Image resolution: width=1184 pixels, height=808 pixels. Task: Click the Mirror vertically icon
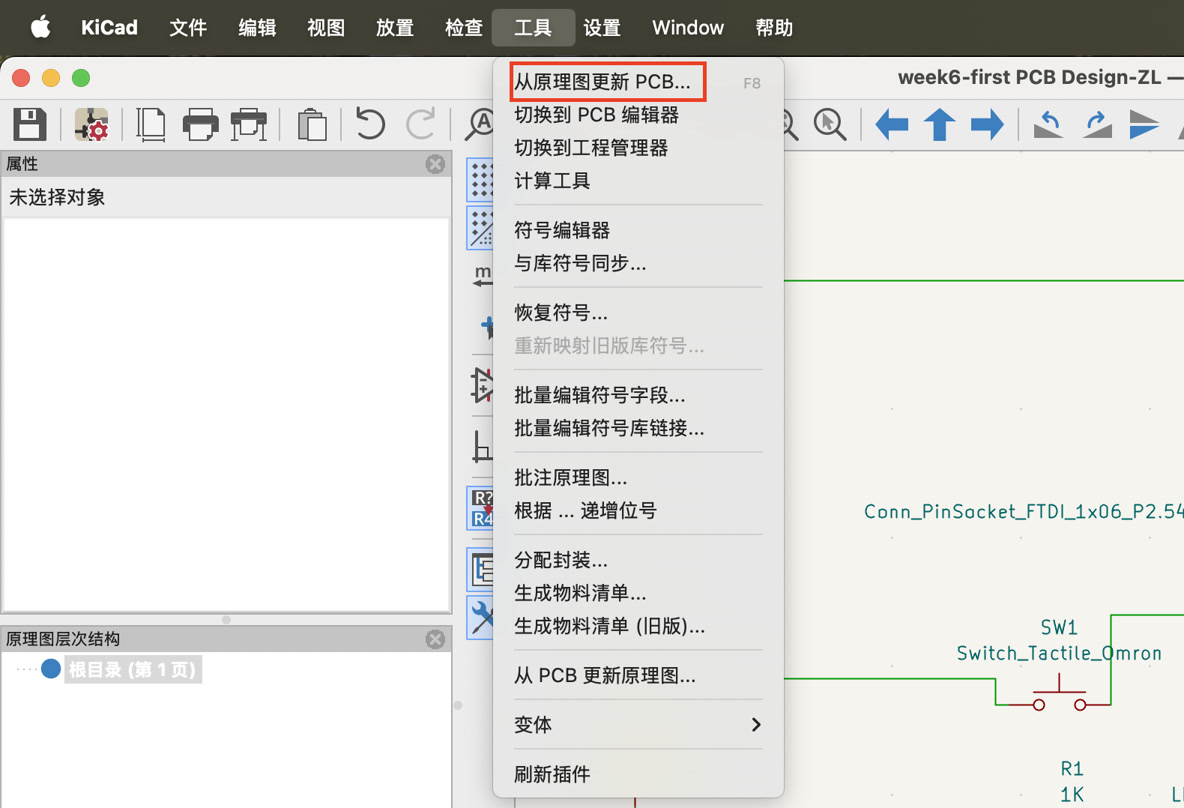(x=1144, y=124)
